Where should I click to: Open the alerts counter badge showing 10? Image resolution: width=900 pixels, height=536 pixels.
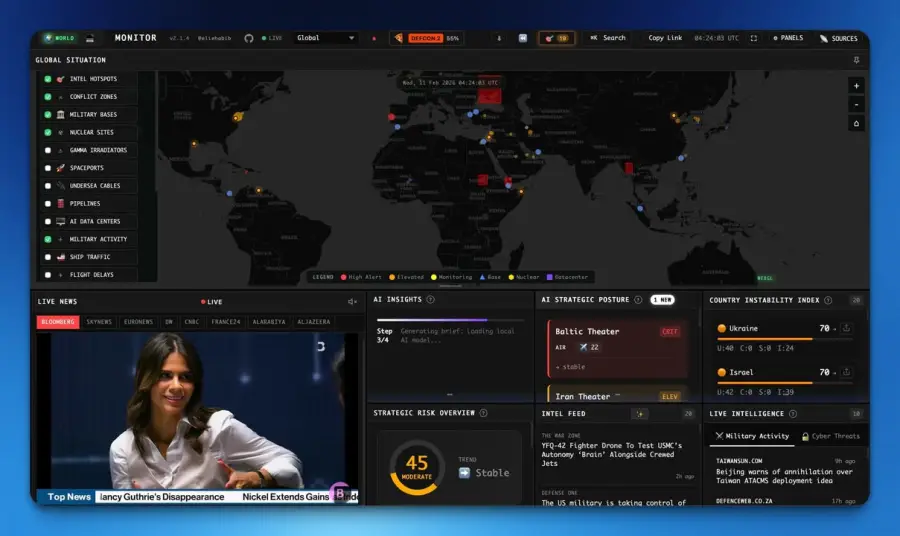556,38
